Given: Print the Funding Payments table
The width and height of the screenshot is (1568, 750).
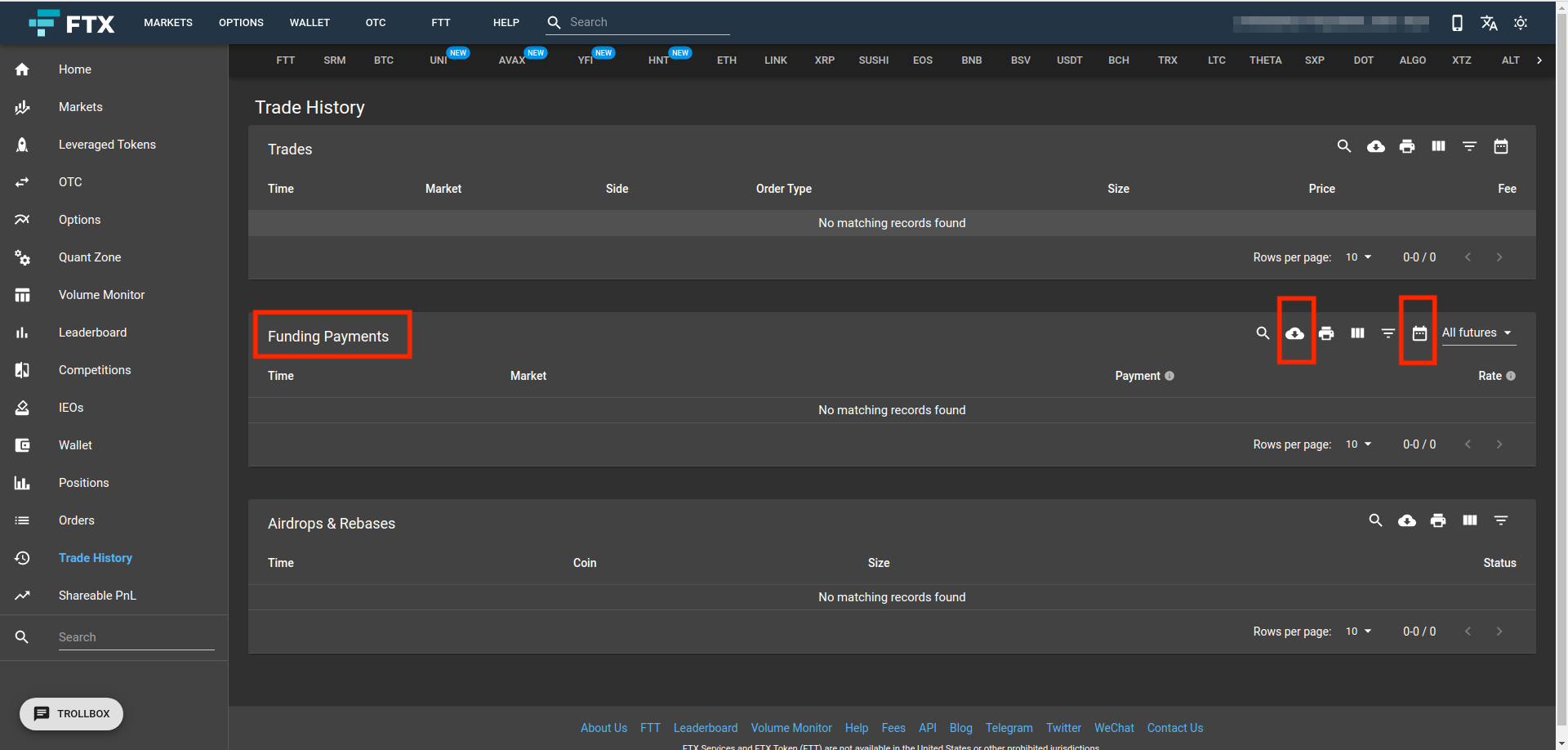Looking at the screenshot, I should point(1326,333).
